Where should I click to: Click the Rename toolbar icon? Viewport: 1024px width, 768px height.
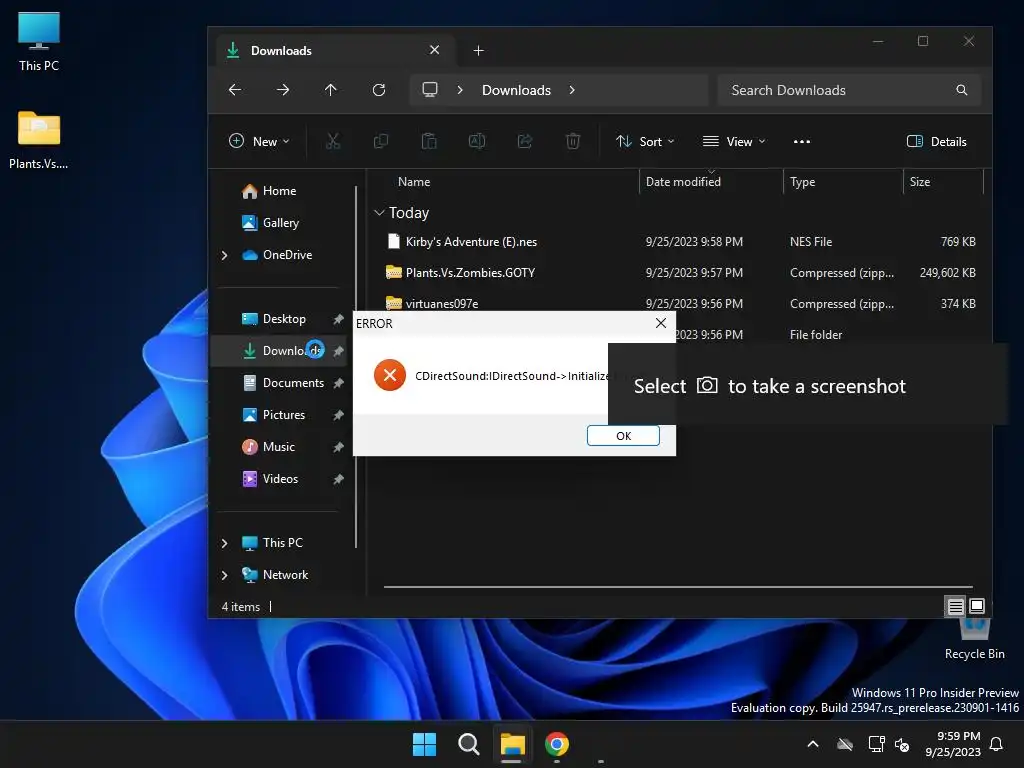point(477,141)
